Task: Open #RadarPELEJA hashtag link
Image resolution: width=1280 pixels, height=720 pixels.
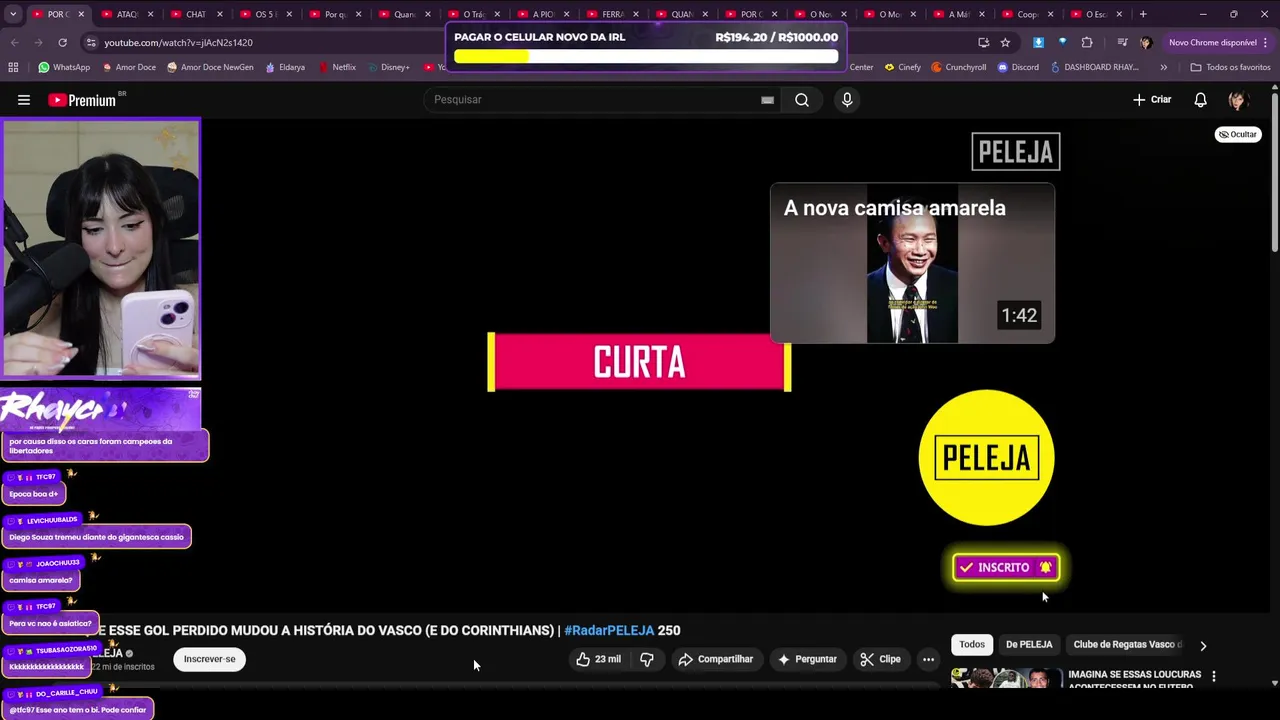Action: (x=609, y=630)
